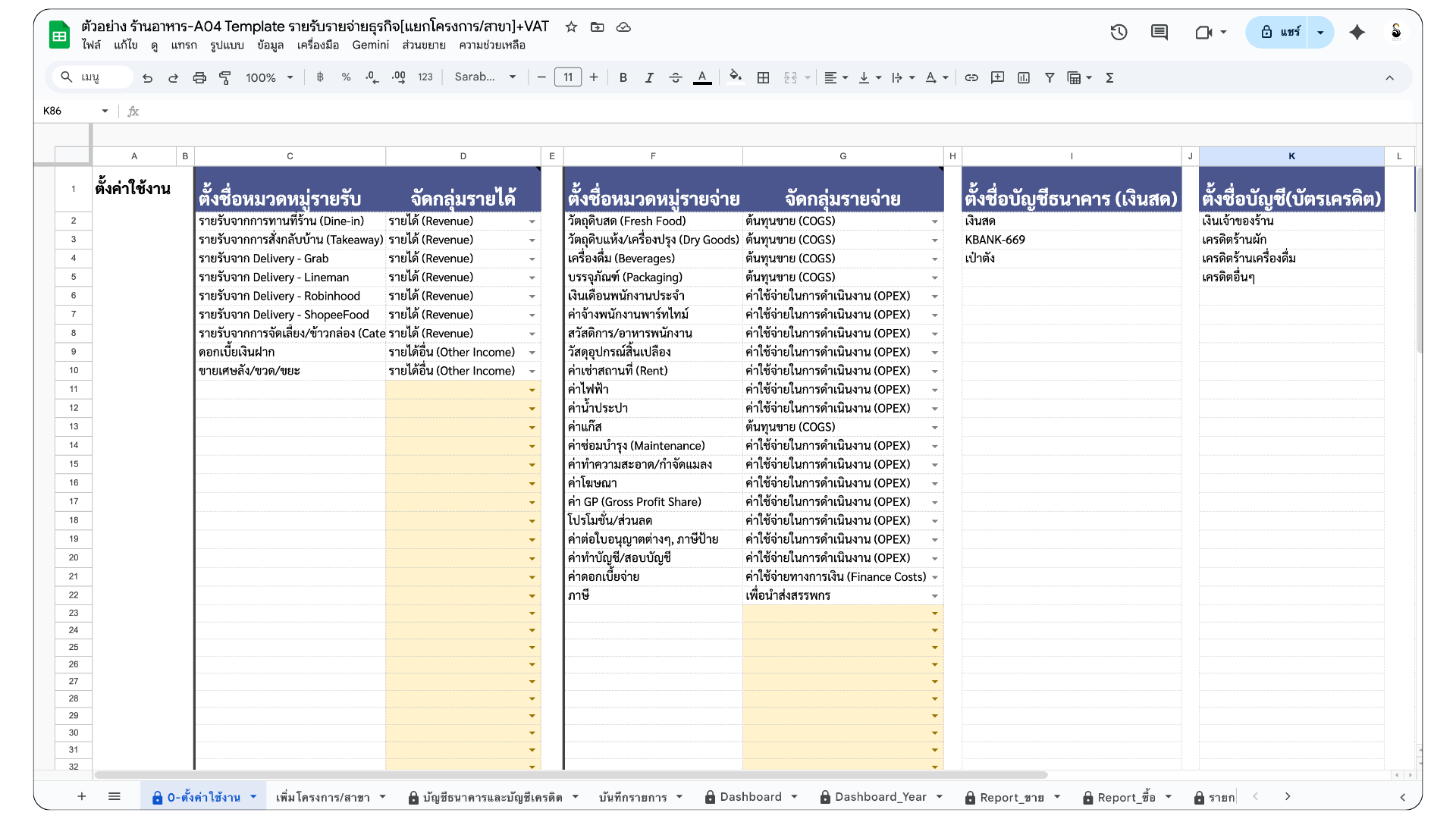
Task: Open the Gemini menu
Action: coord(370,45)
